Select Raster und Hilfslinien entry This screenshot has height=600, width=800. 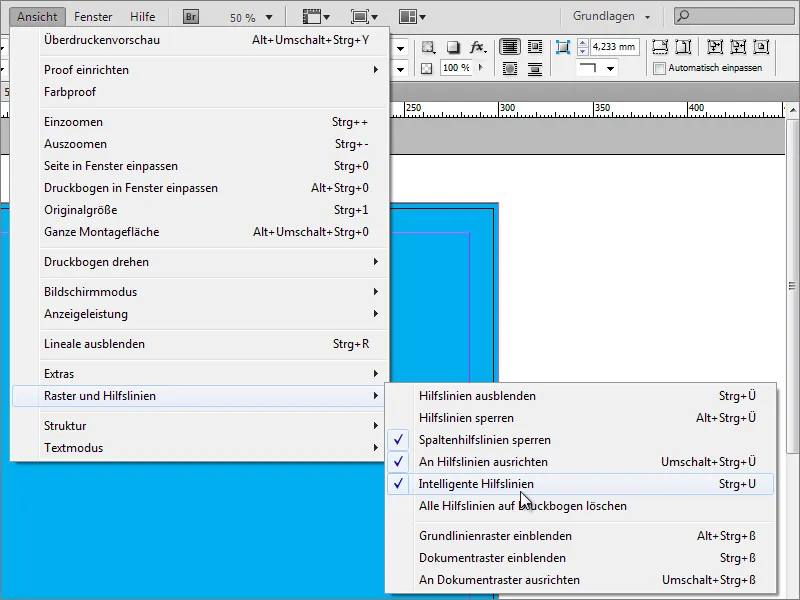199,396
